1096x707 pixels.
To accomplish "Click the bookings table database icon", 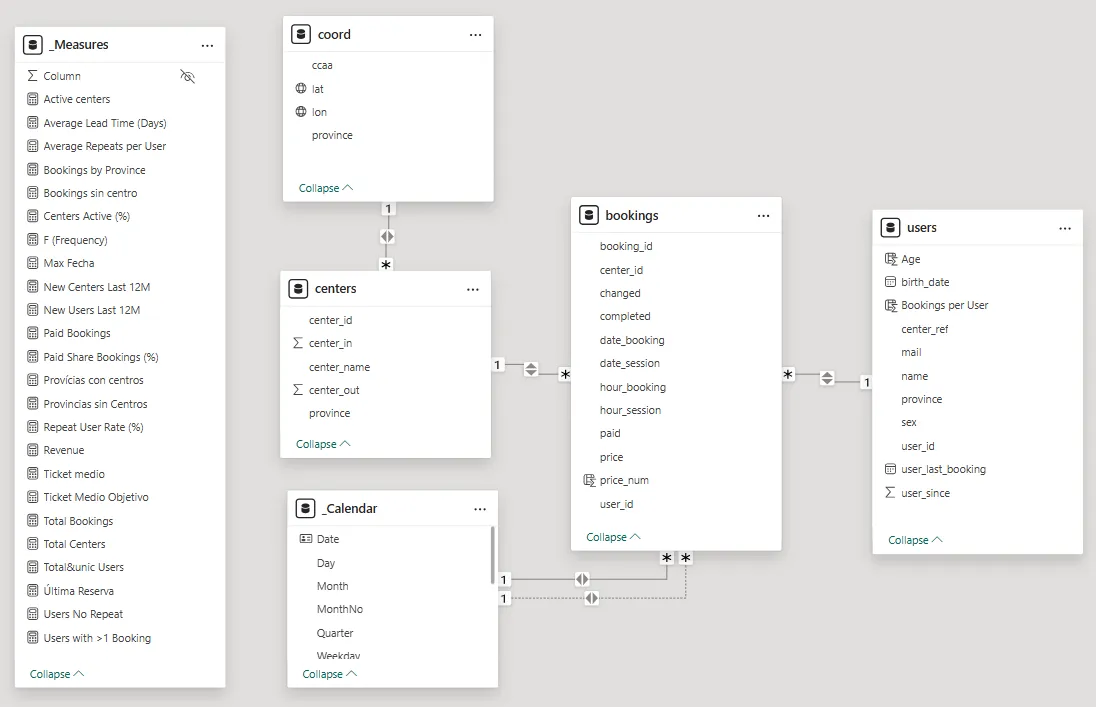I will (589, 215).
